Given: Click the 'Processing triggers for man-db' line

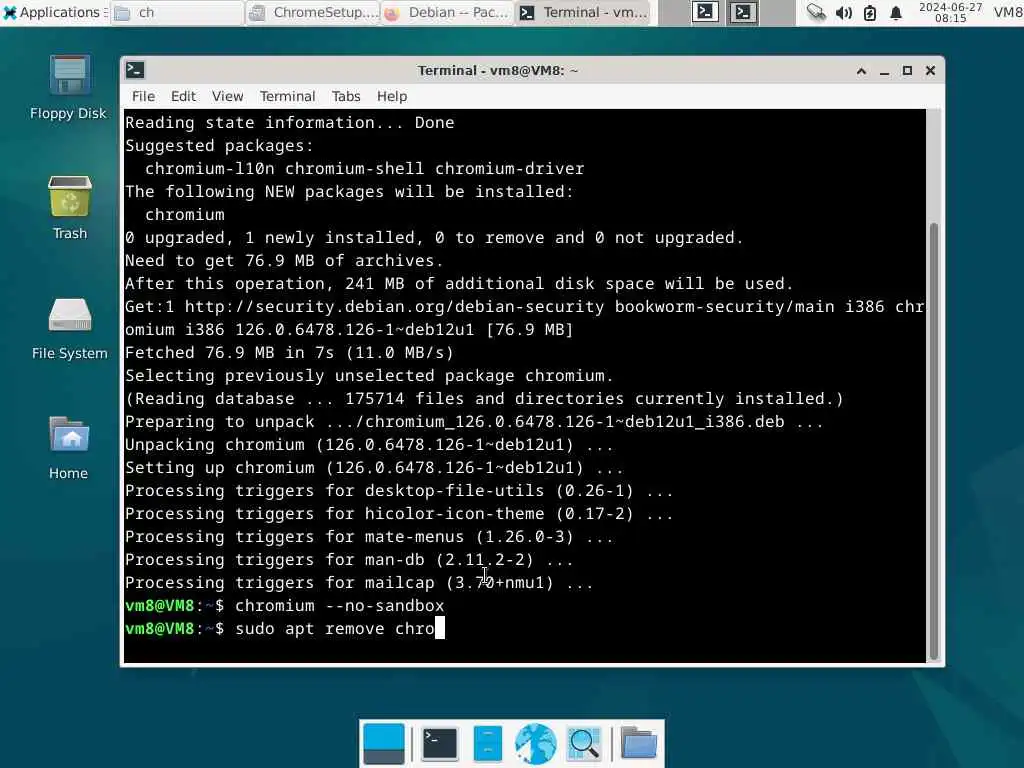Looking at the screenshot, I should (349, 560).
